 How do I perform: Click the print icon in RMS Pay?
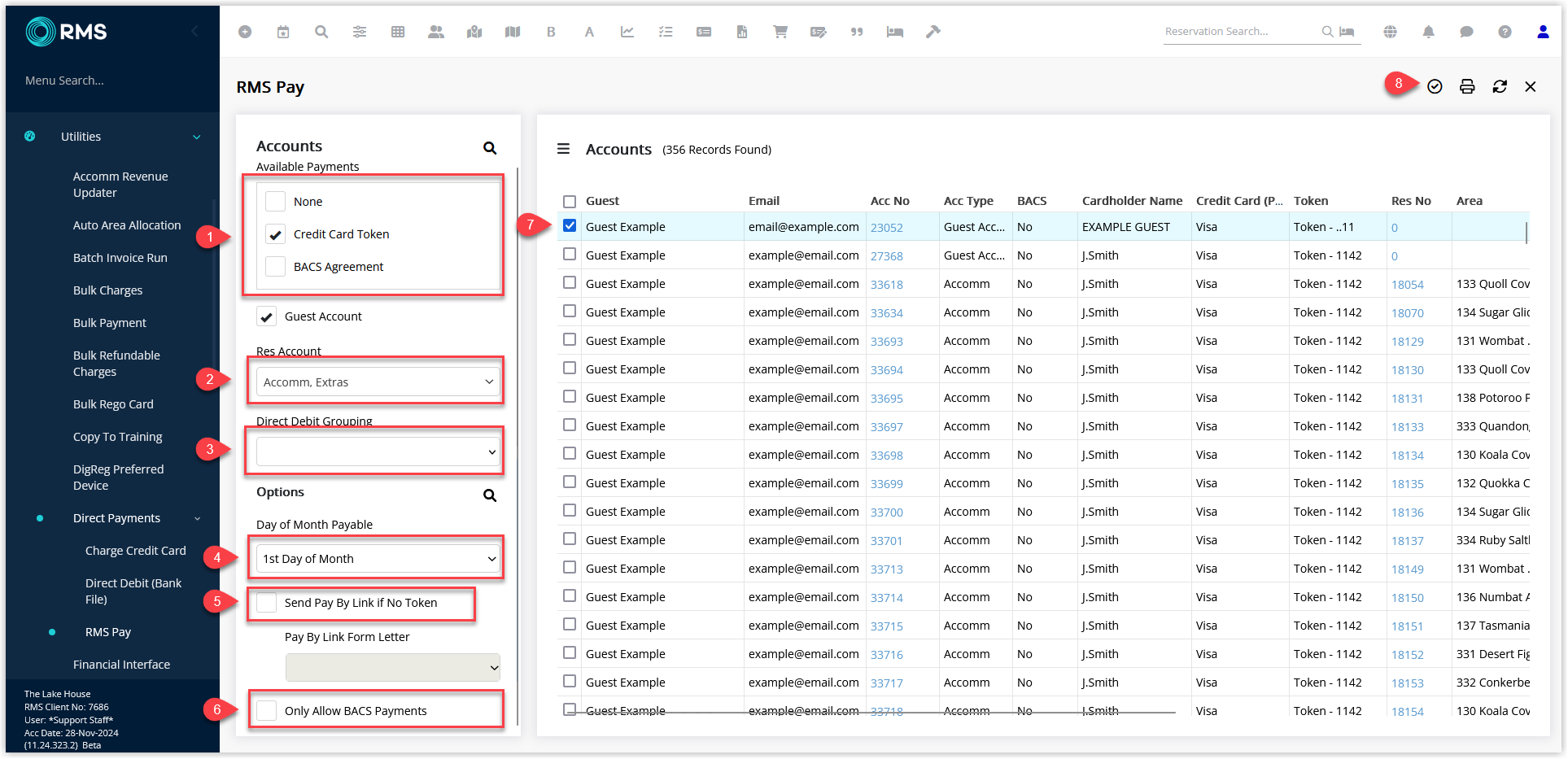tap(1467, 86)
